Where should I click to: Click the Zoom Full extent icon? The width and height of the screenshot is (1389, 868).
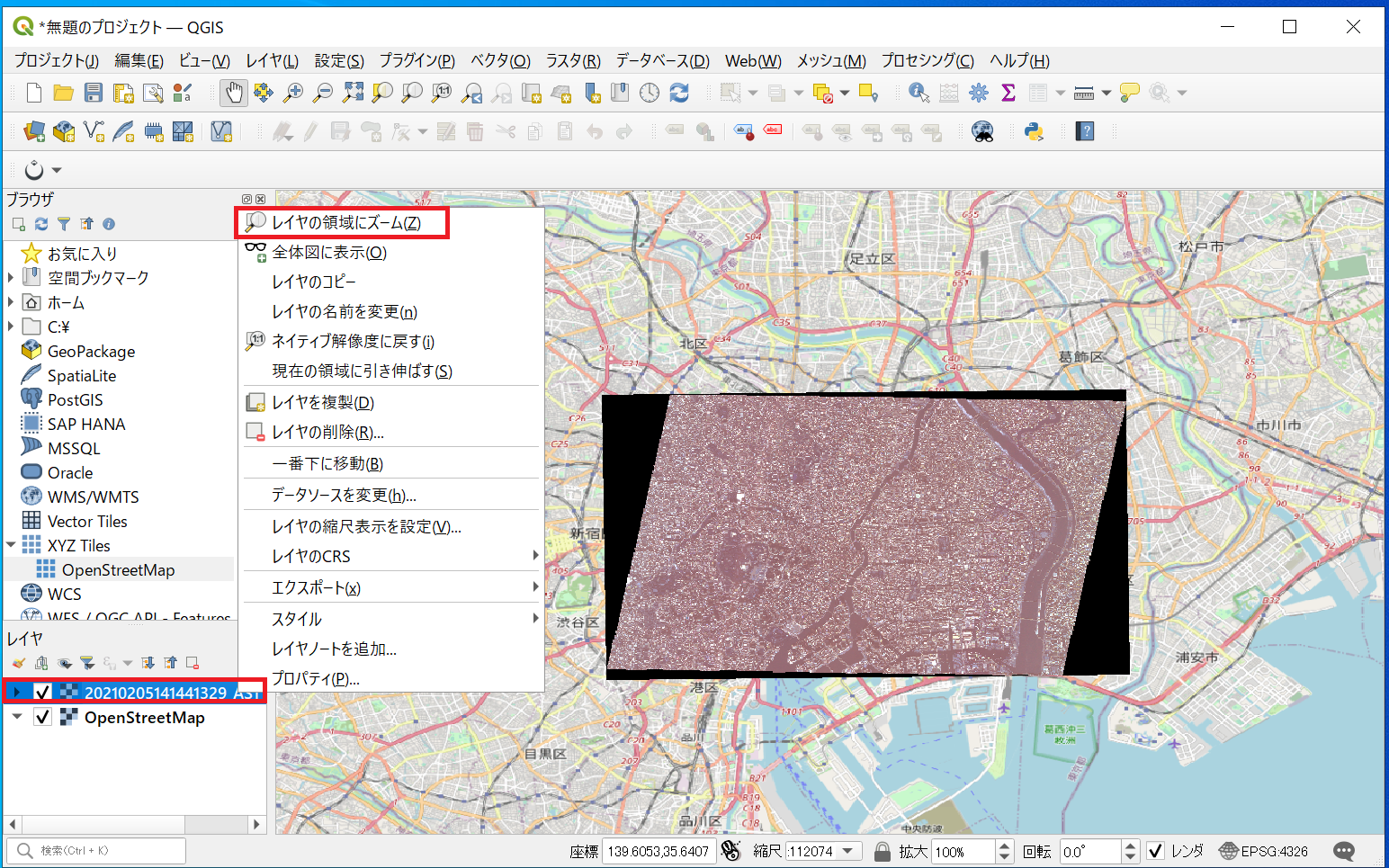tap(354, 93)
